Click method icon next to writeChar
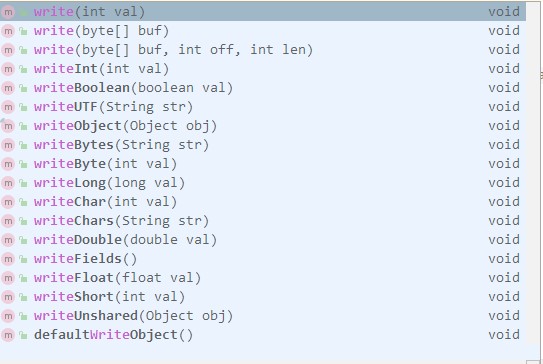Screen dimensions: 543x364 (8, 202)
